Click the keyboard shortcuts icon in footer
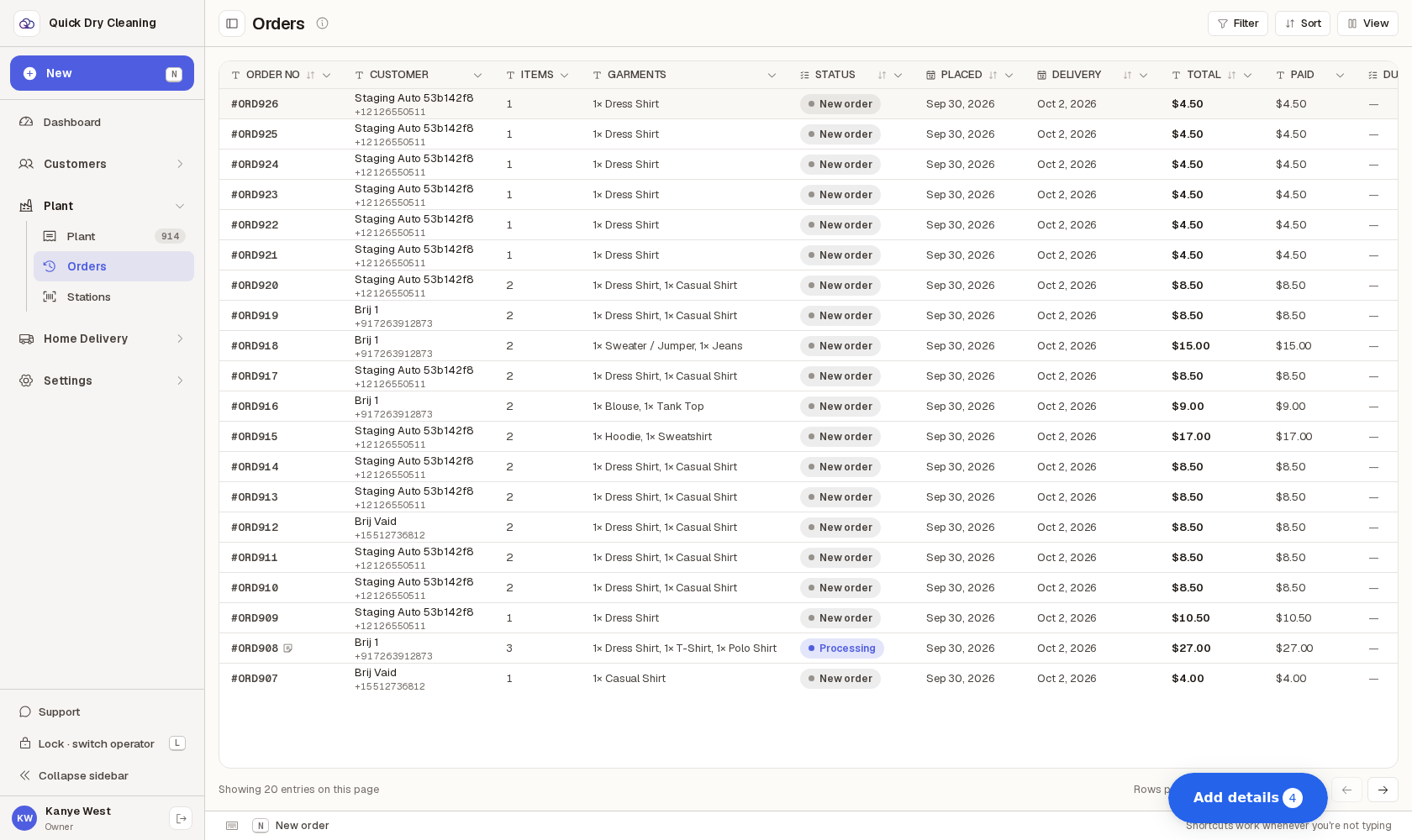 tap(232, 826)
